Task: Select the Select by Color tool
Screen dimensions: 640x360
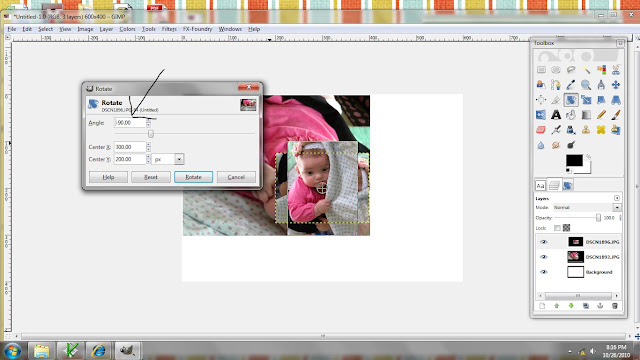Action: point(601,70)
